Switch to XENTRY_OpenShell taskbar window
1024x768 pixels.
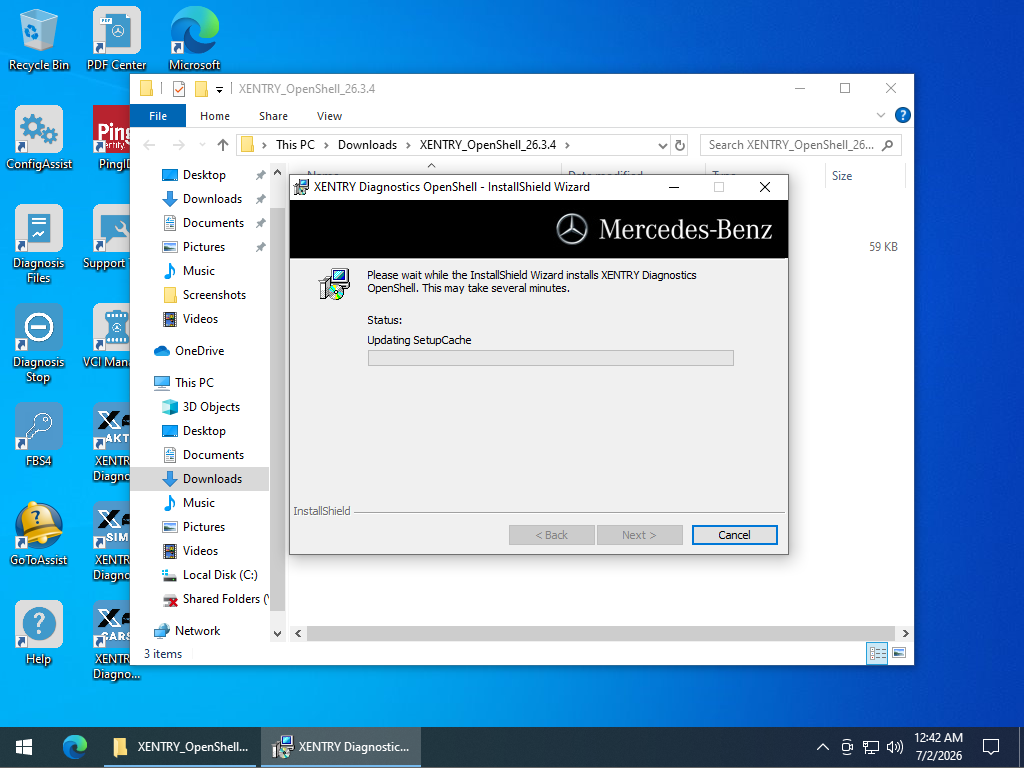tap(182, 747)
